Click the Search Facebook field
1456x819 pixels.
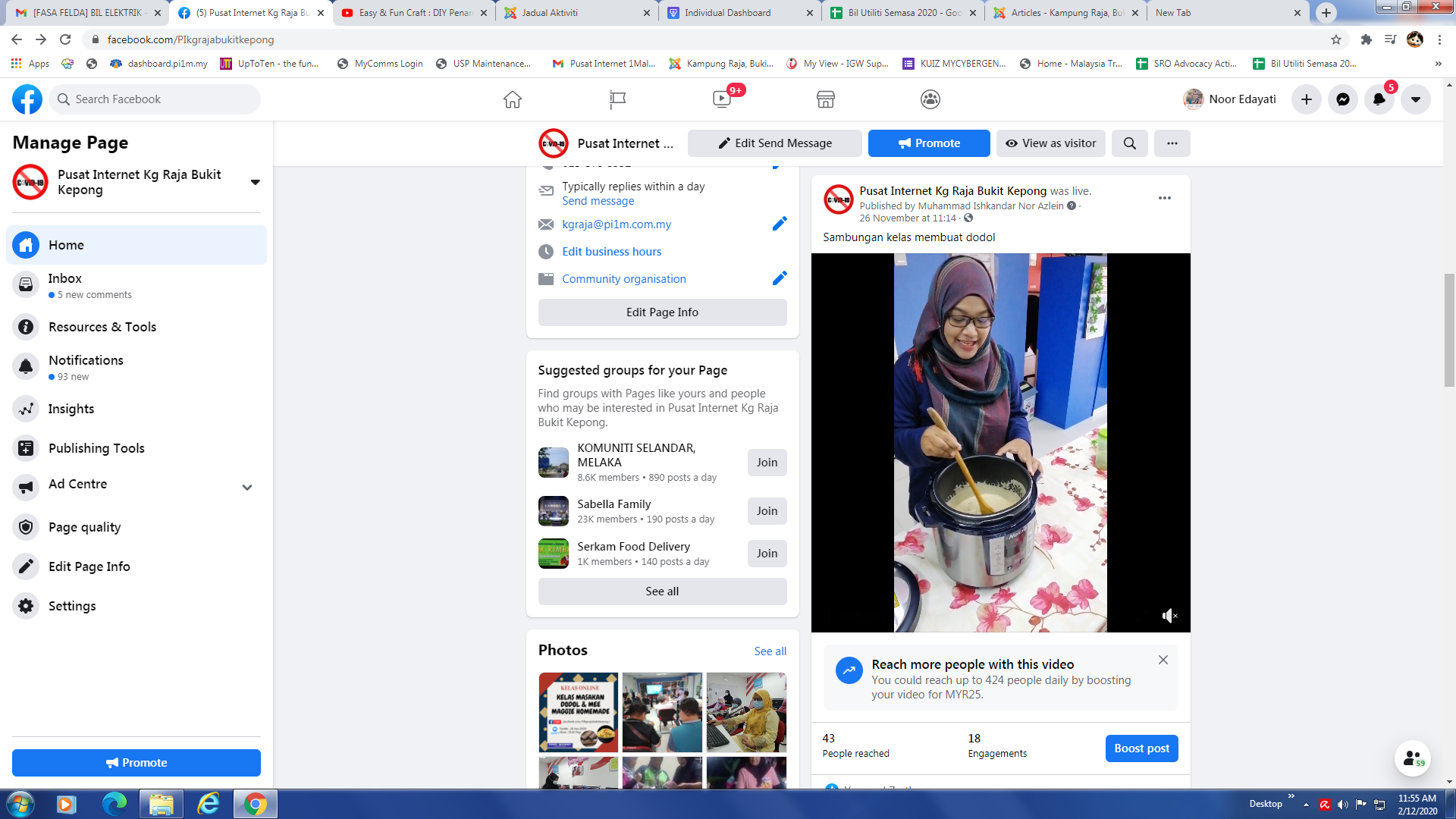click(x=155, y=99)
